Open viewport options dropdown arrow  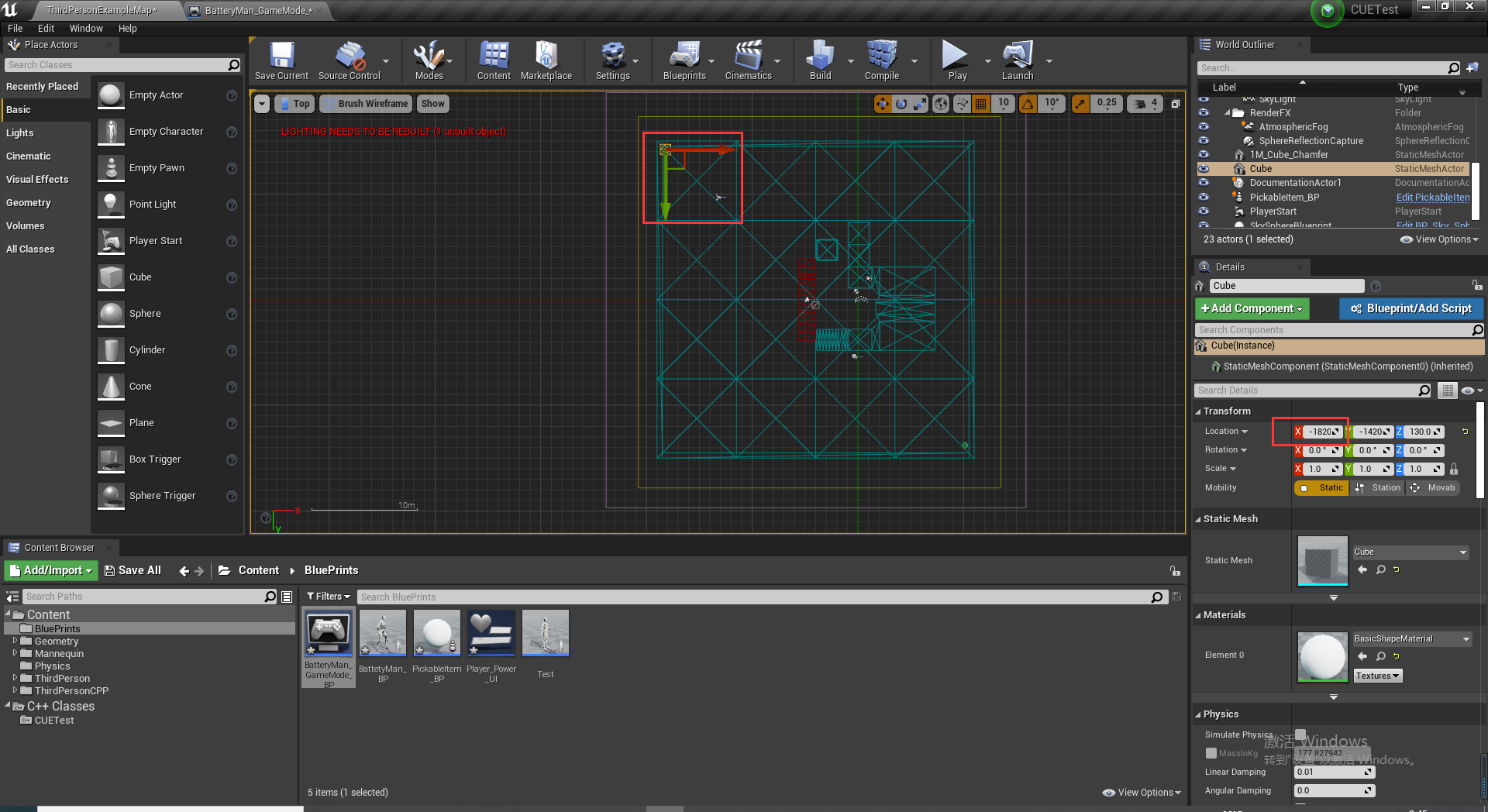pyautogui.click(x=262, y=104)
